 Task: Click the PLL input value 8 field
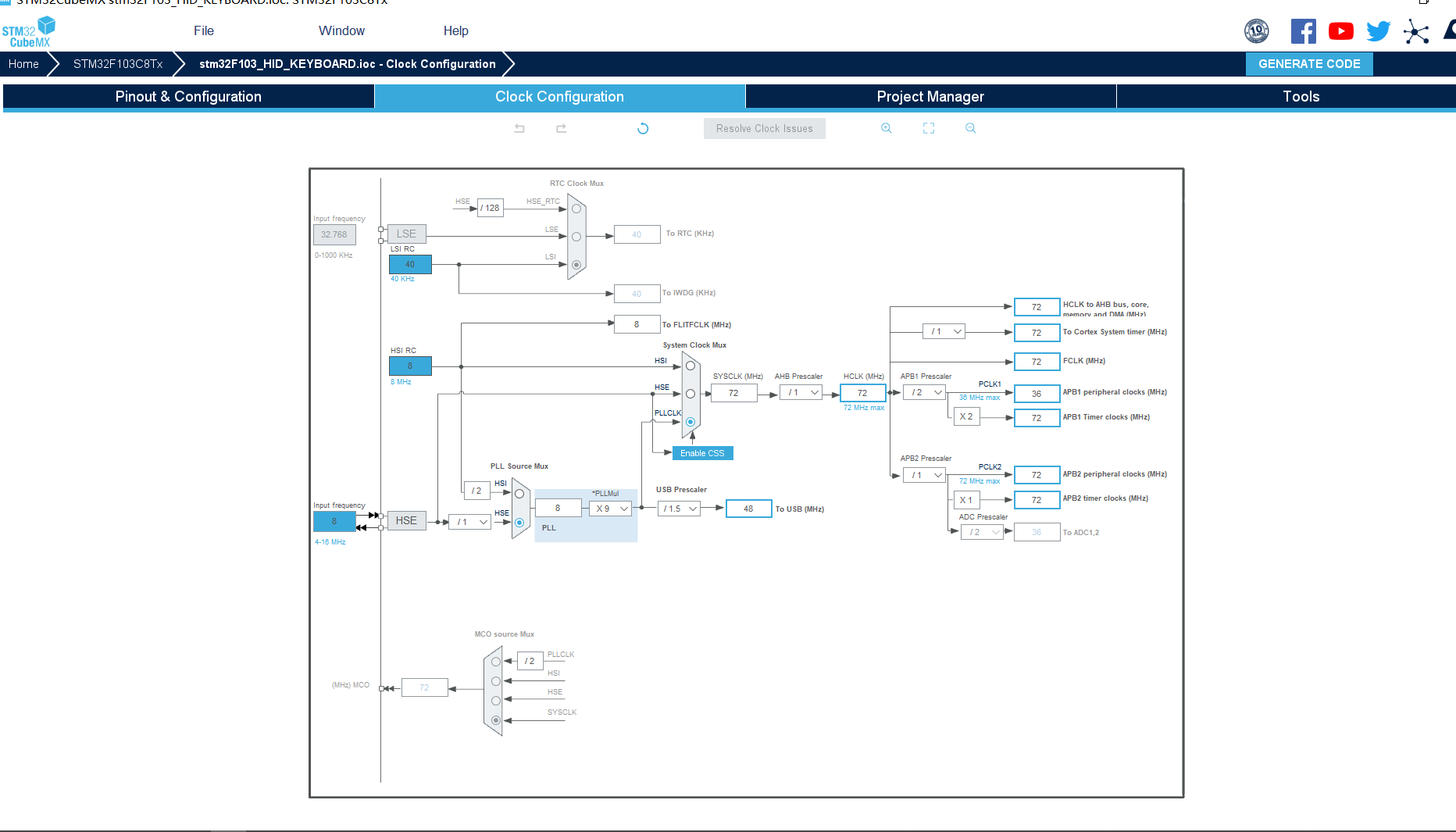coord(558,508)
